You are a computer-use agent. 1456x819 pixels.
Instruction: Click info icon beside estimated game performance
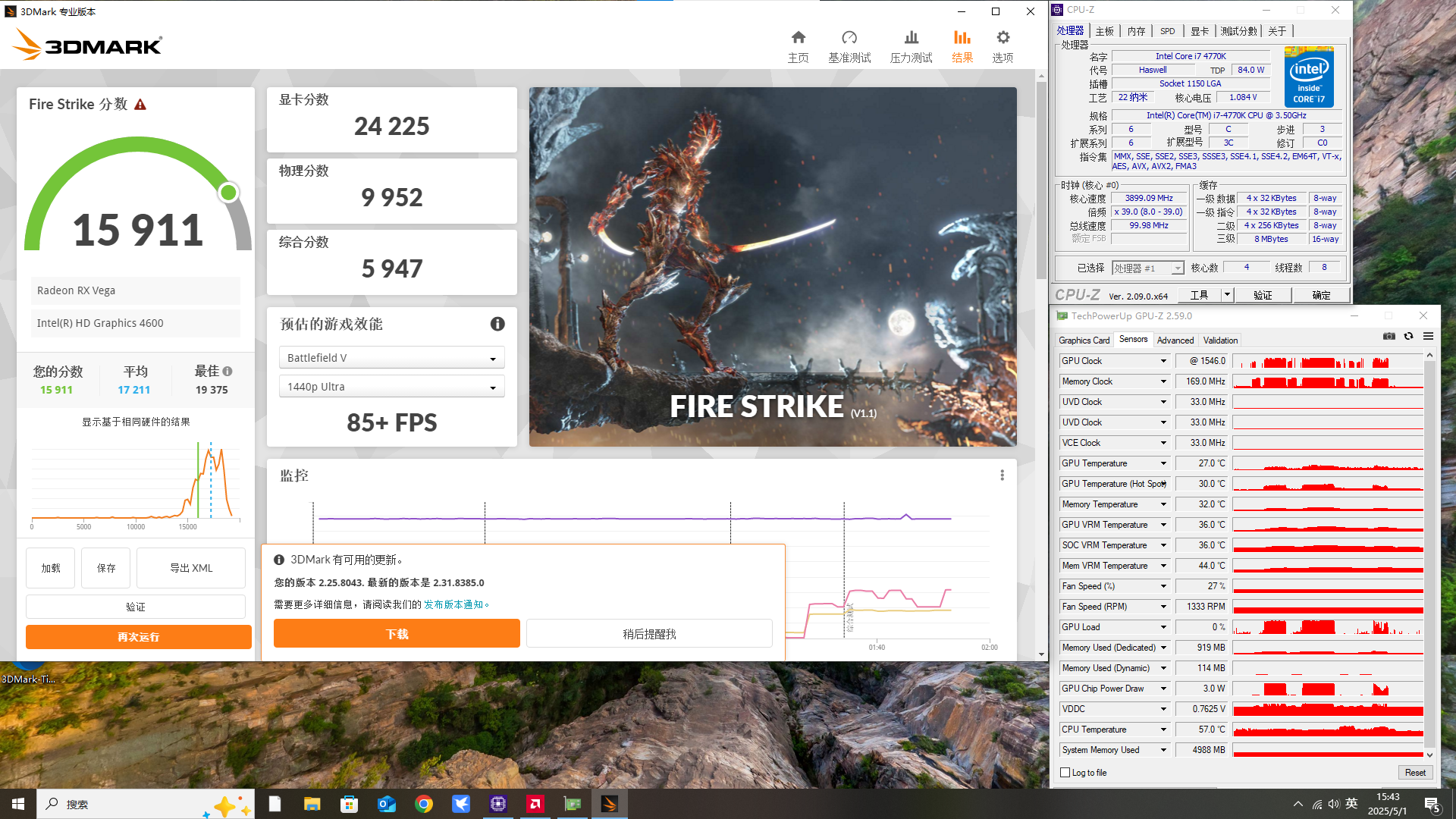497,324
